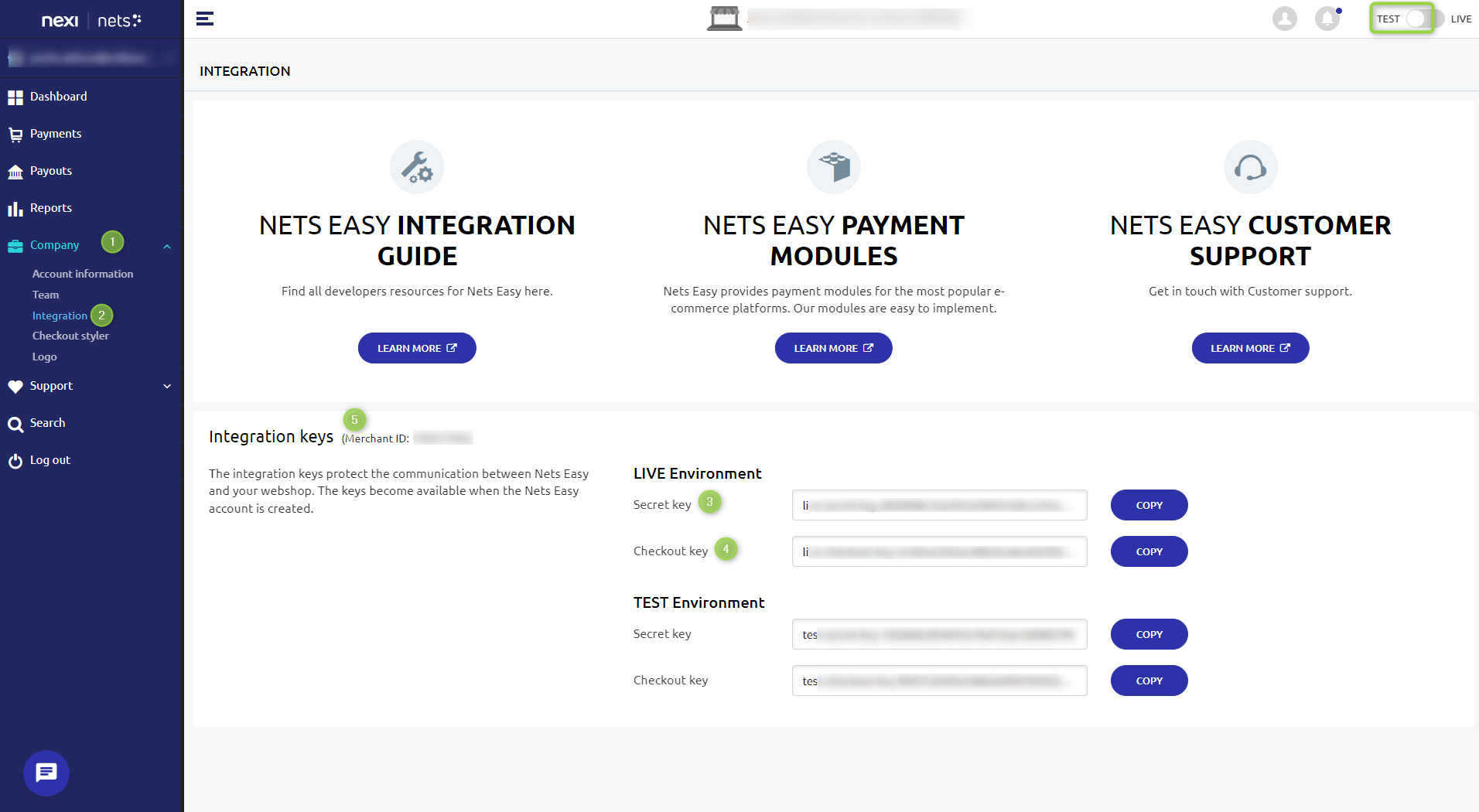This screenshot has height=812, width=1479.
Task: Open the Team submenu item
Action: (x=46, y=295)
